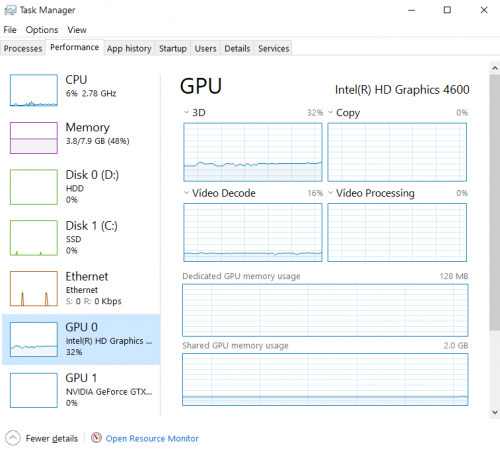This screenshot has height=456, width=500.
Task: Switch to the Details tab
Action: click(237, 48)
